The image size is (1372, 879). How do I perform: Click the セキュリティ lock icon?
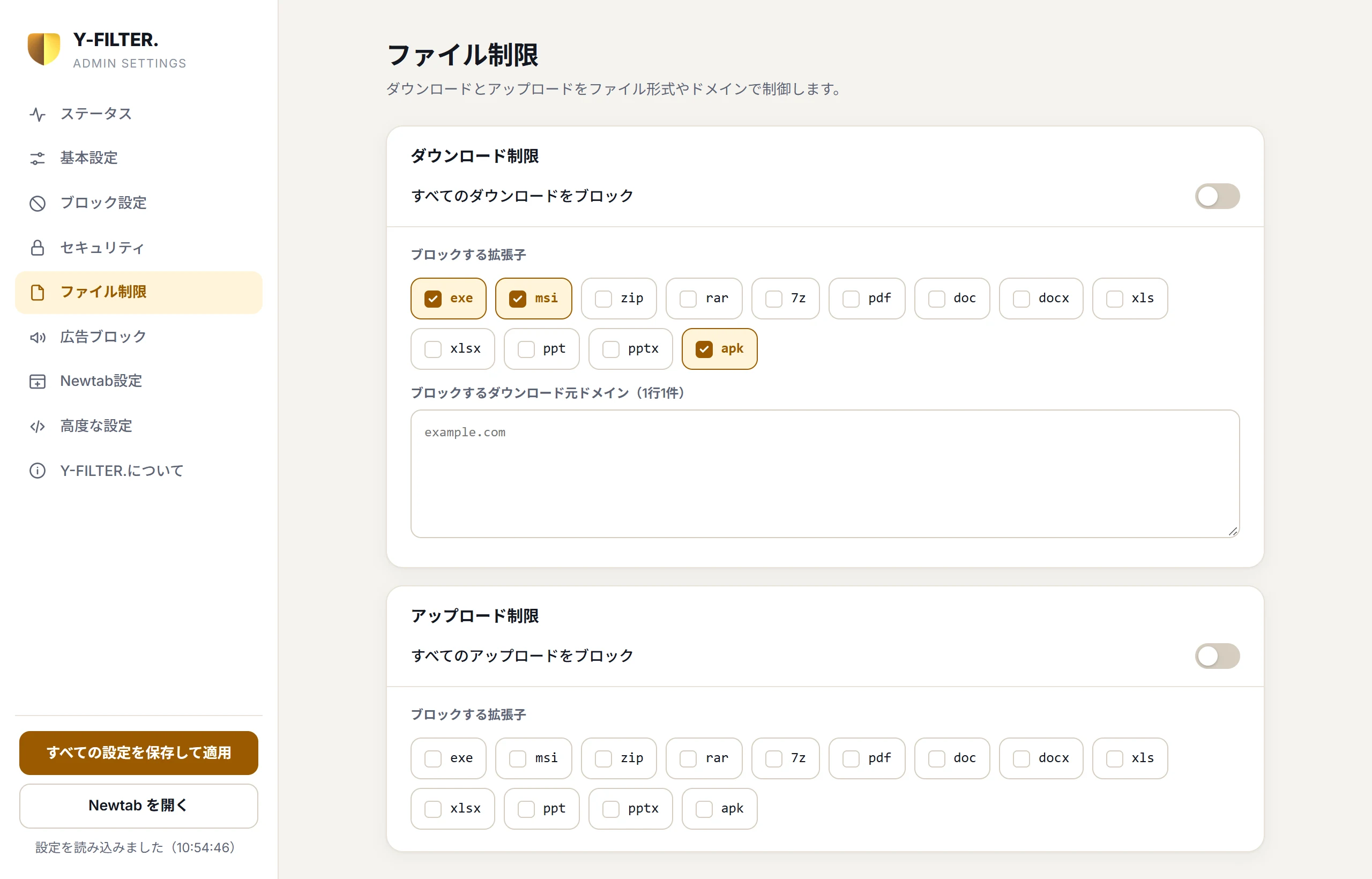pos(38,248)
